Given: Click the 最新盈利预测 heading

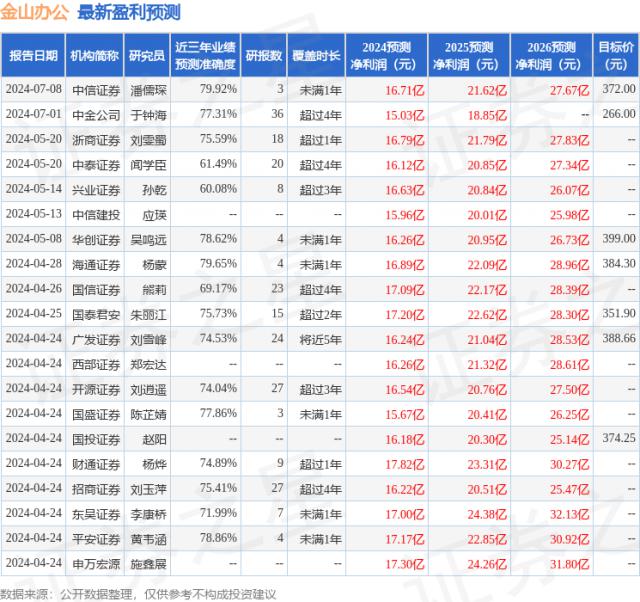Looking at the screenshot, I should pos(129,12).
